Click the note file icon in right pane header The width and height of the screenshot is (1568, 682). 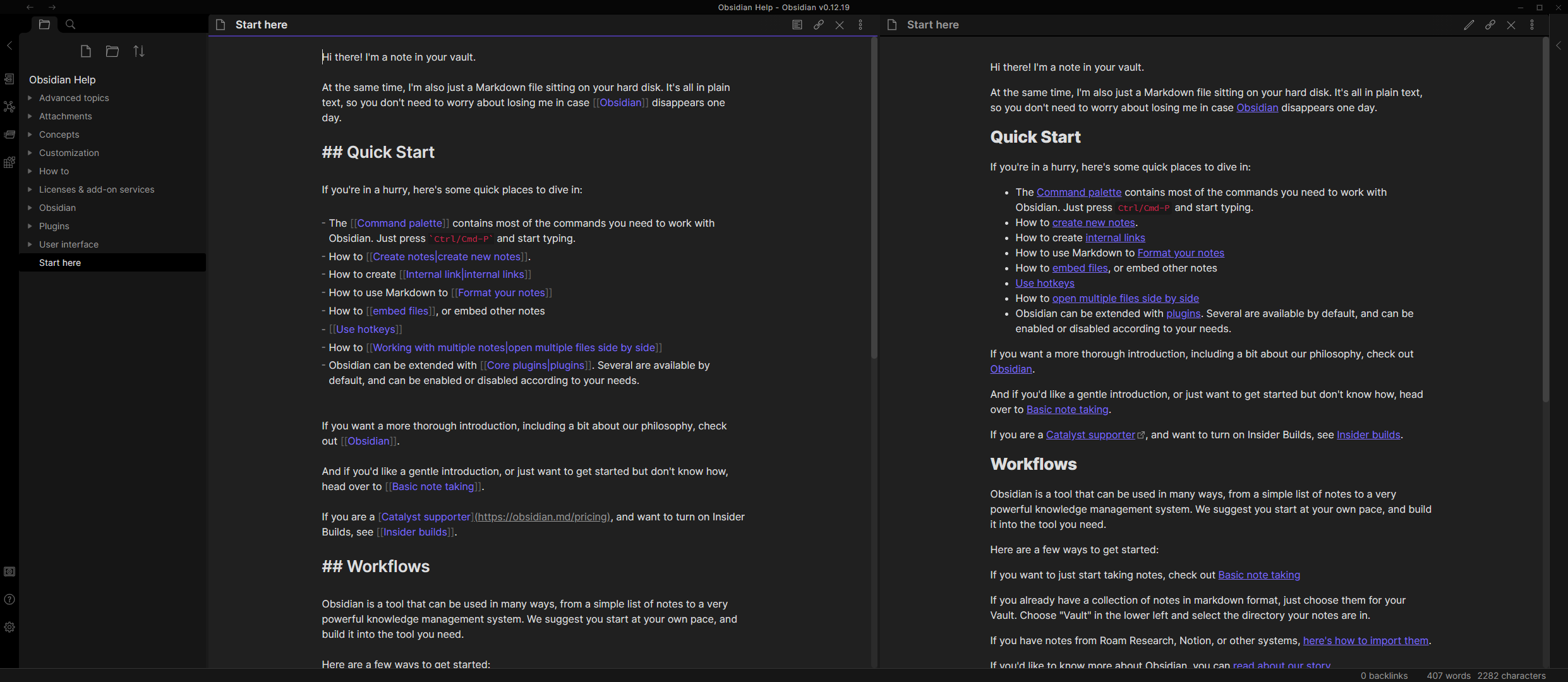[x=892, y=25]
